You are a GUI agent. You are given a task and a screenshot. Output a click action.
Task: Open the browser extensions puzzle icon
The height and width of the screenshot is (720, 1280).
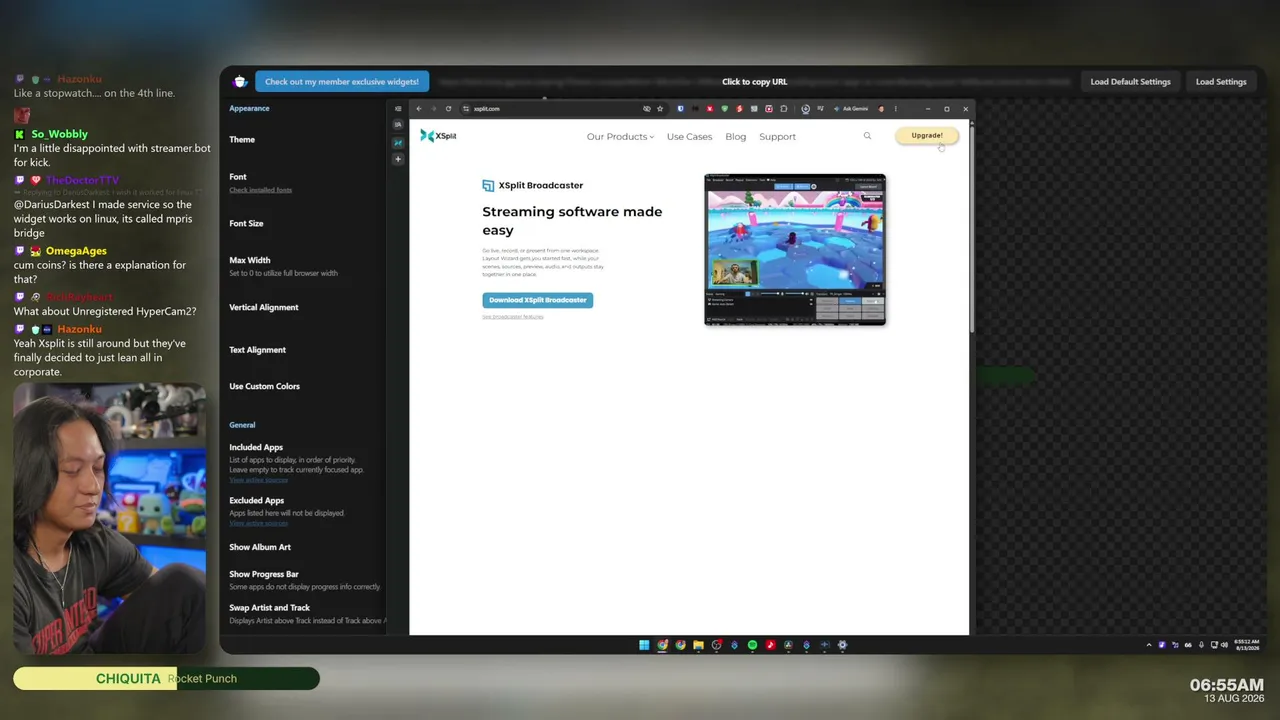tap(784, 109)
